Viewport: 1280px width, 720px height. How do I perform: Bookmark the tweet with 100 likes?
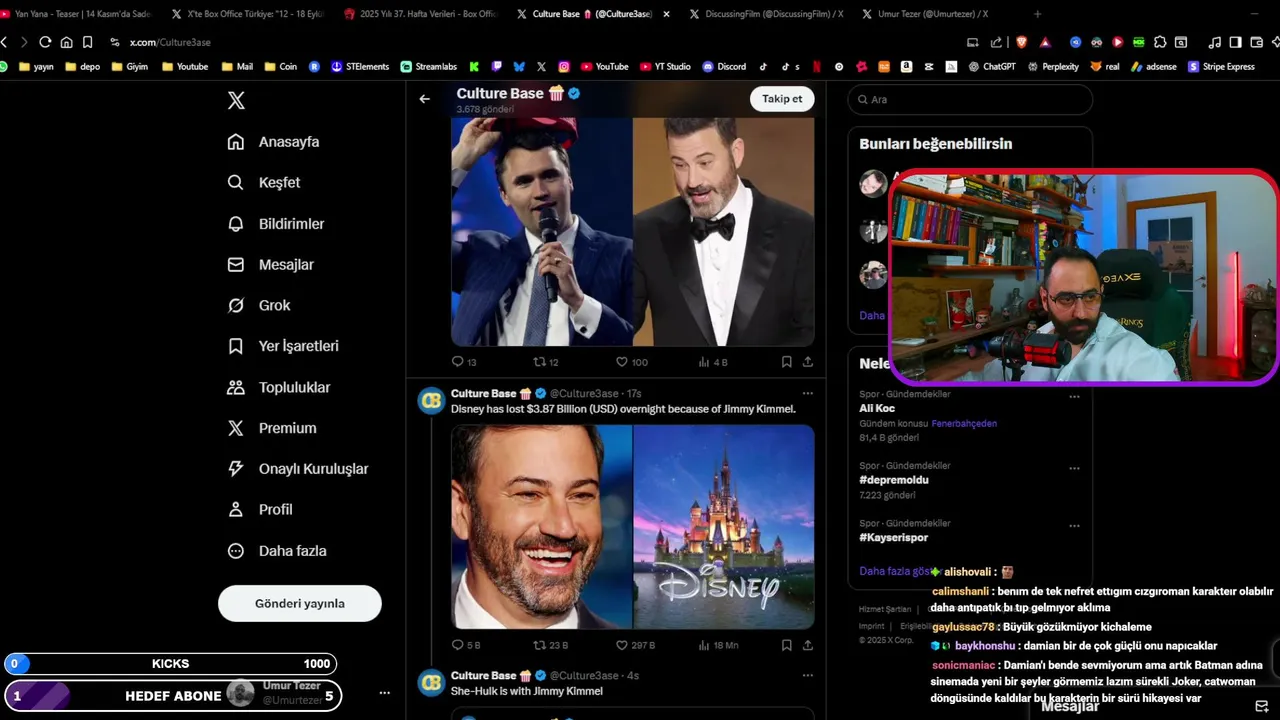[787, 362]
